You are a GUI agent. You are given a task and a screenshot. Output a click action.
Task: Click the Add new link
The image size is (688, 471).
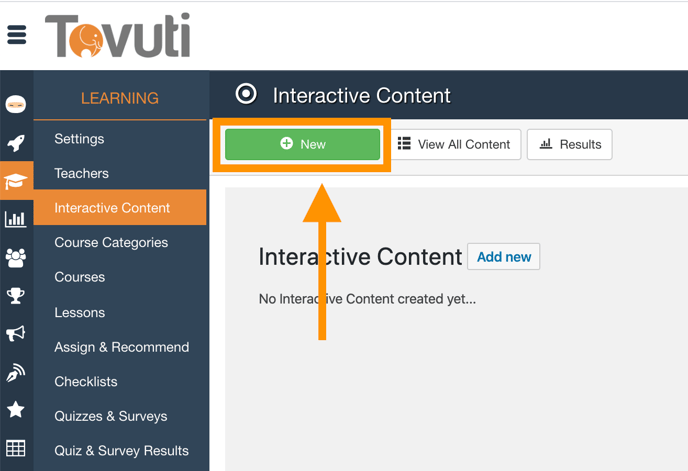coord(504,256)
